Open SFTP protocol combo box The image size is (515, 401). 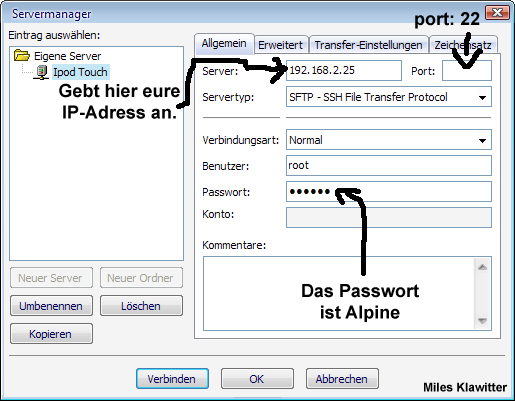(389, 97)
